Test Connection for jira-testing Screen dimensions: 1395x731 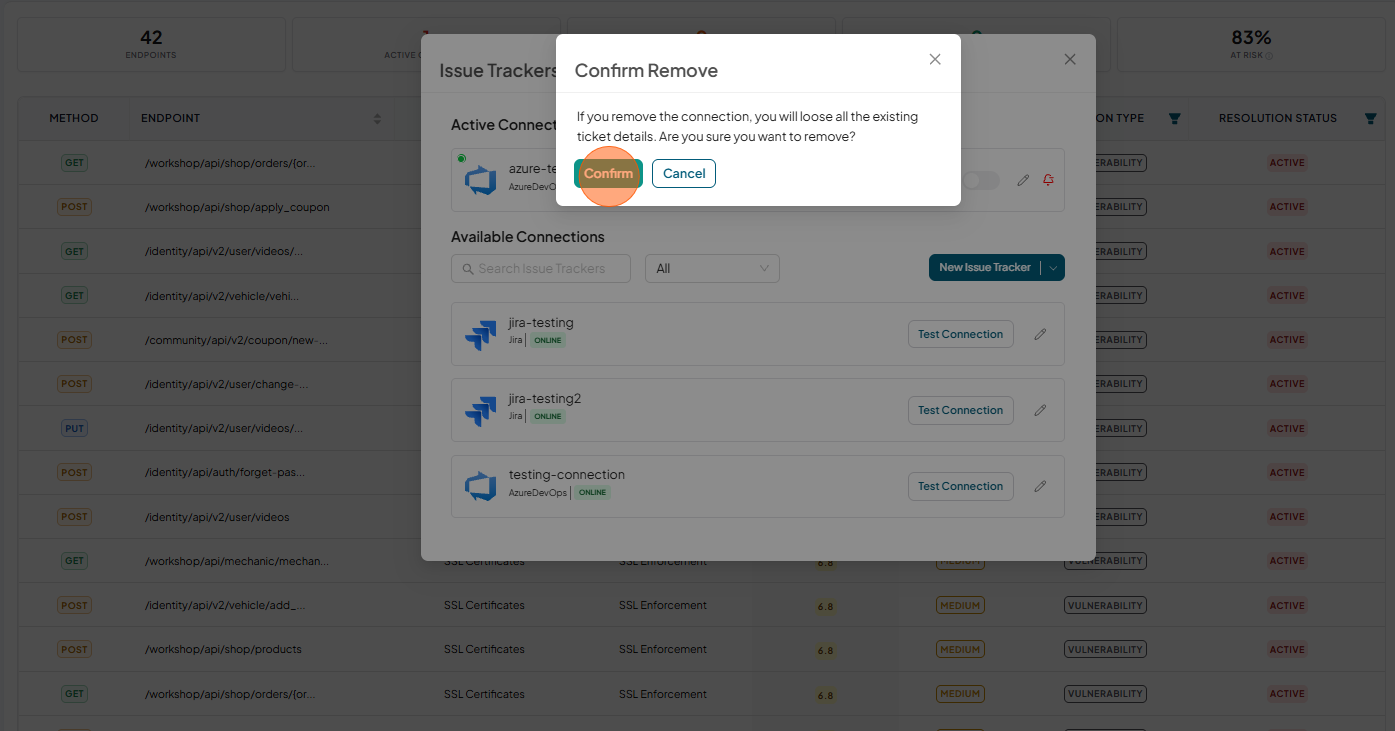[960, 334]
